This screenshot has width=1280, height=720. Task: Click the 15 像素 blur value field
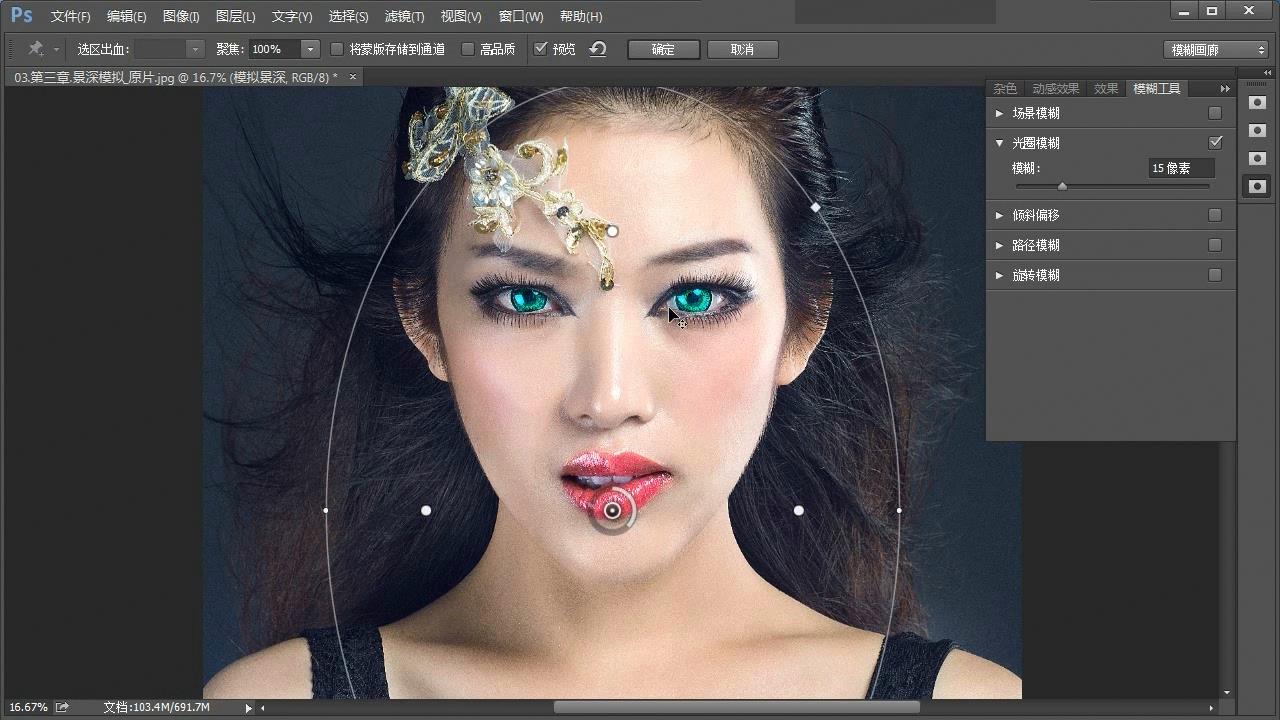1181,168
